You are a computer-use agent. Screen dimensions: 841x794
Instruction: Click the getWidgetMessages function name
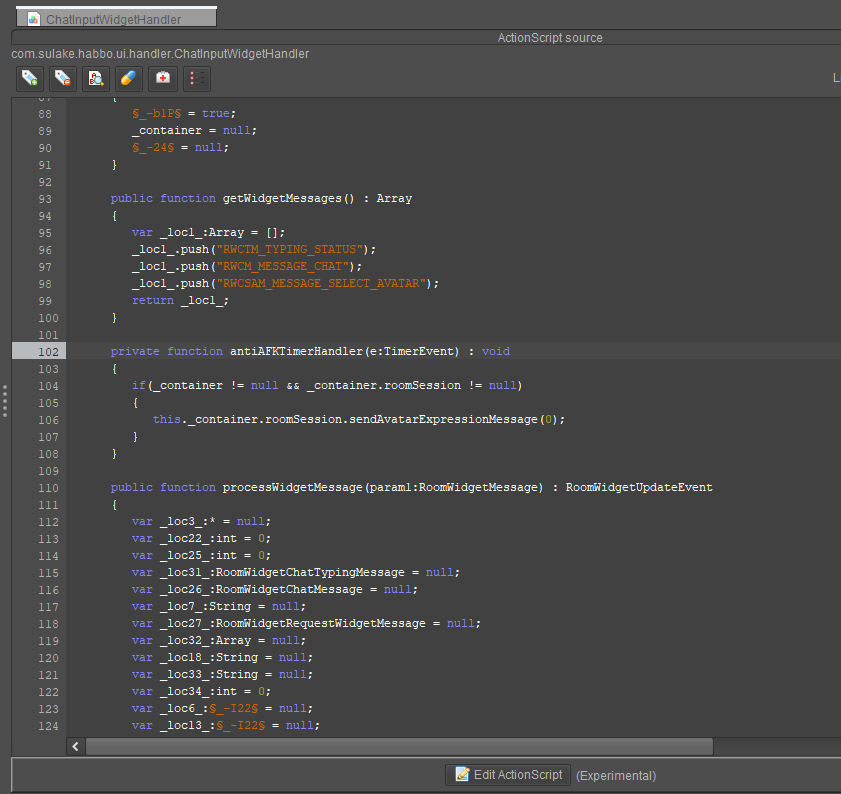click(x=282, y=198)
